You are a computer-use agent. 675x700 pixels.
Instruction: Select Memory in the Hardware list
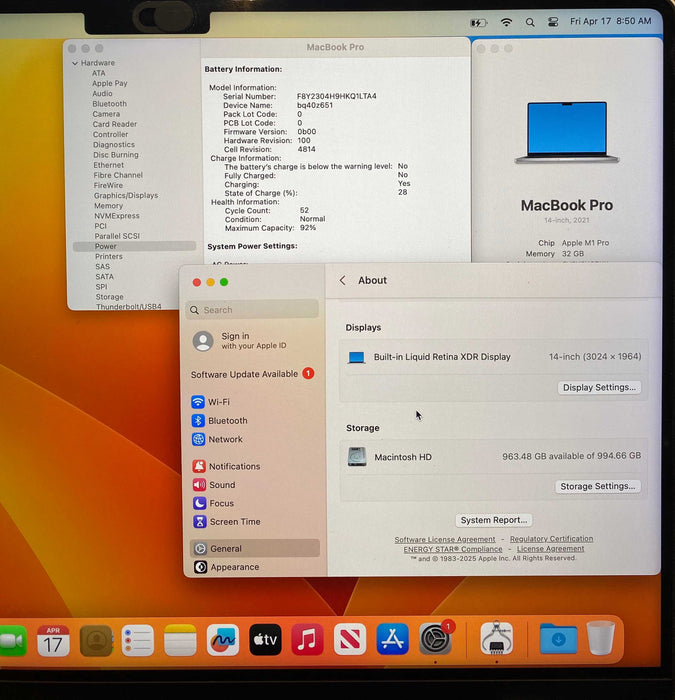[x=108, y=206]
